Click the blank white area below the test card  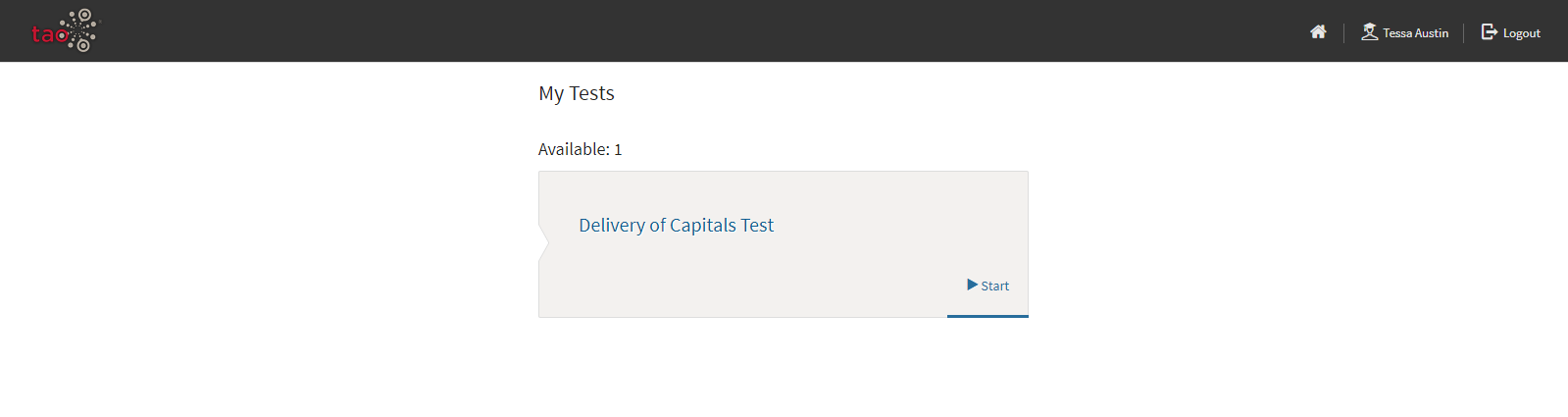pos(784,368)
